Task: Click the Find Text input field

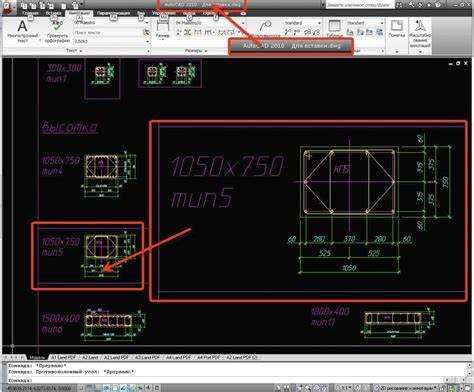Action: [108, 32]
